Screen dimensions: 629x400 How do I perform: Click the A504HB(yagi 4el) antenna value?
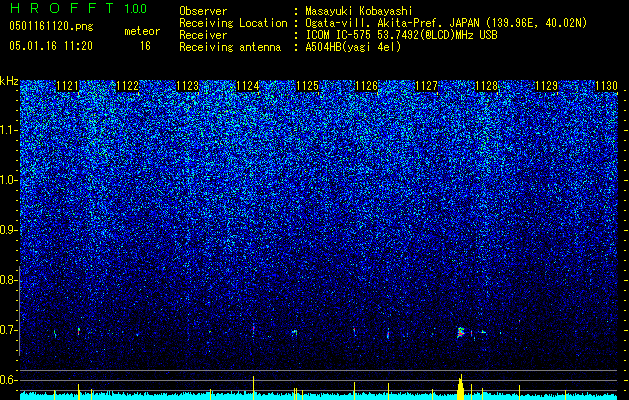[353, 47]
